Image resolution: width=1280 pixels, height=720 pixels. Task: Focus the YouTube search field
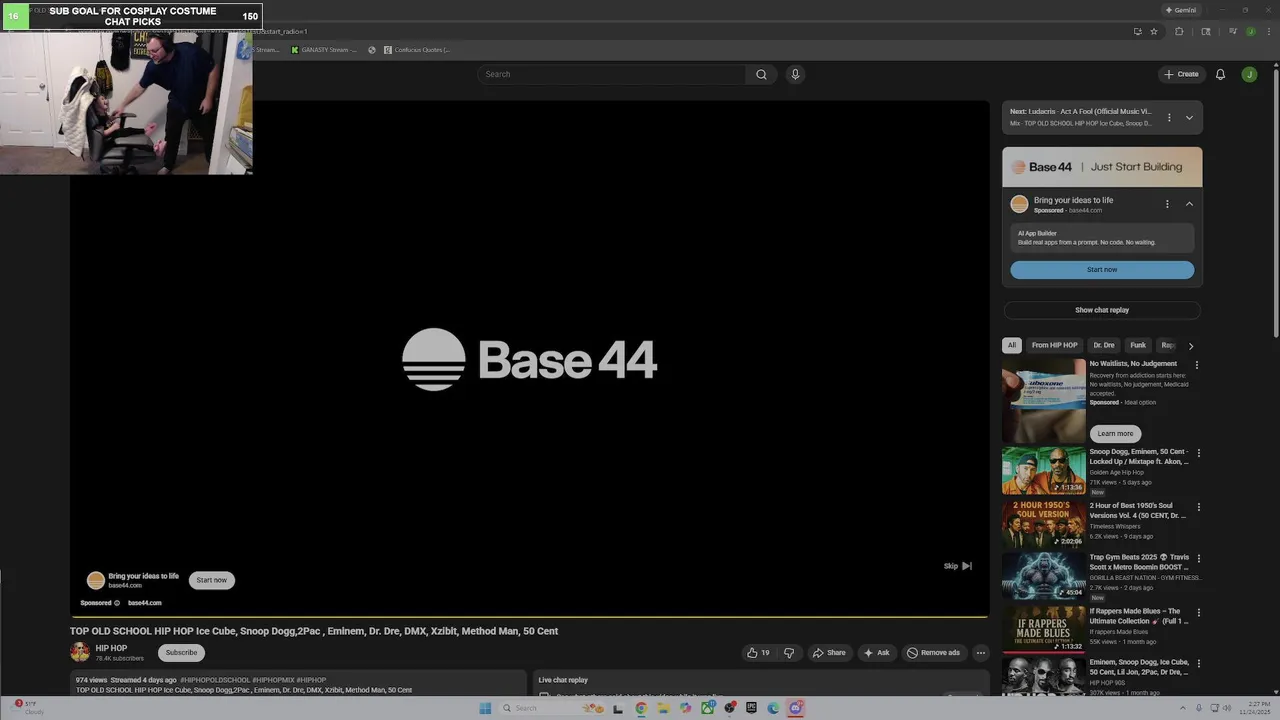(611, 74)
